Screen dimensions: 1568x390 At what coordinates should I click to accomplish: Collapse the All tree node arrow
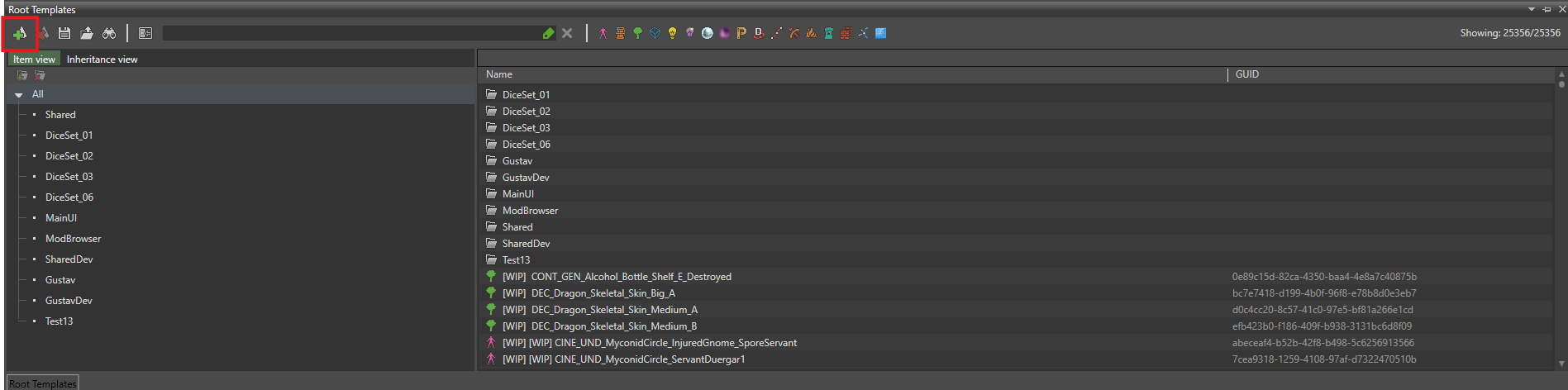click(18, 95)
